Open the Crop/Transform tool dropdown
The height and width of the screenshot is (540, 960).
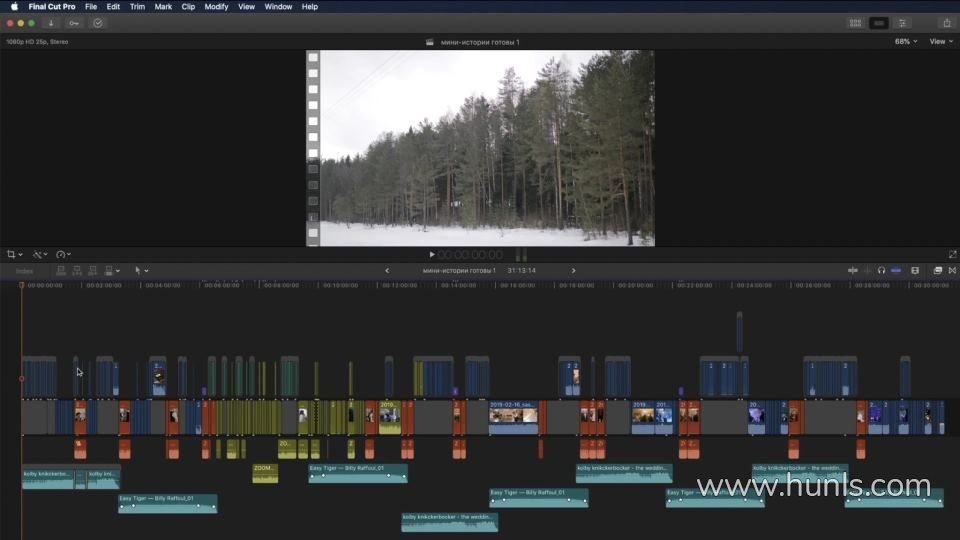click(15, 254)
